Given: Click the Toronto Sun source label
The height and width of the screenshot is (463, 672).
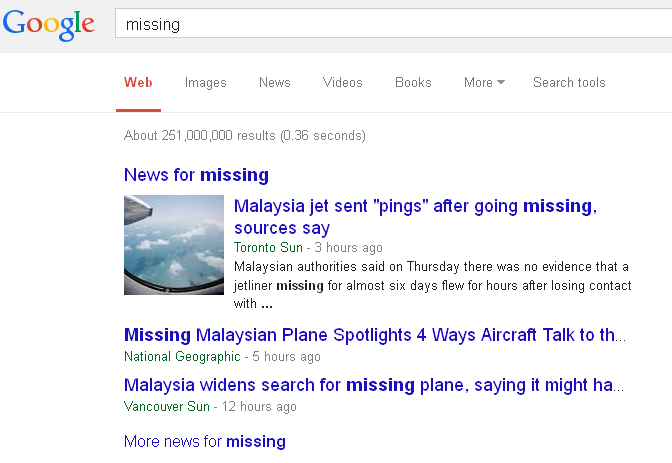Looking at the screenshot, I should (267, 247).
